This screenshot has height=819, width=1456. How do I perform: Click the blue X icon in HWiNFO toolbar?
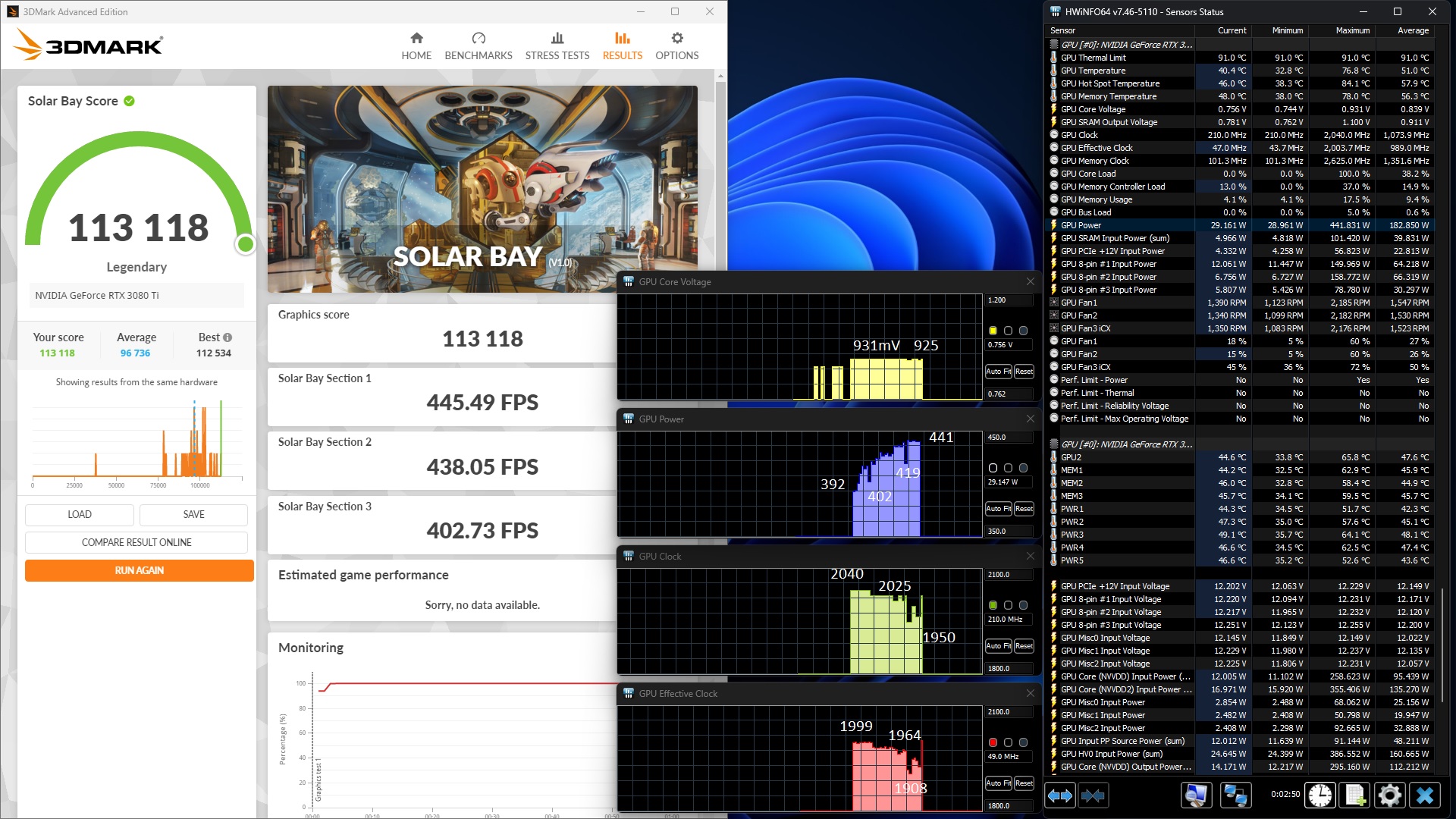(x=1424, y=795)
